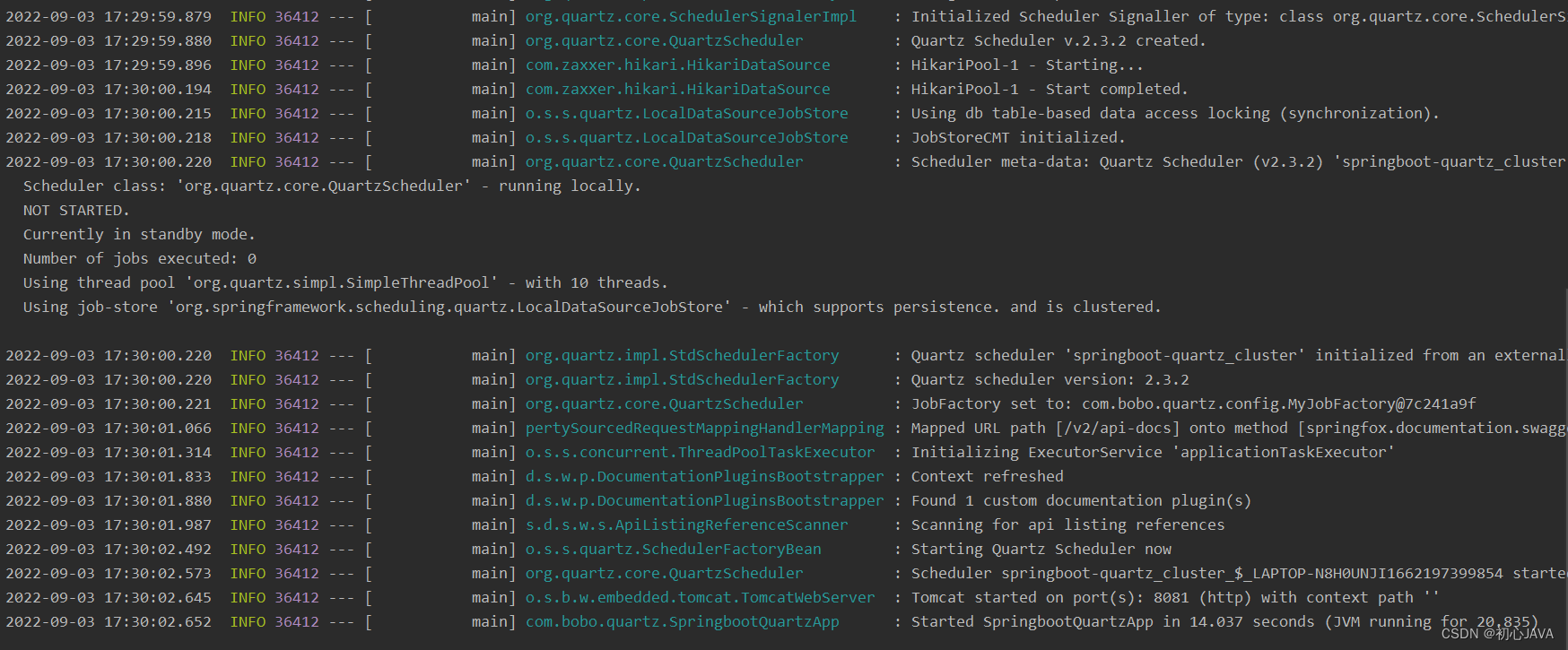This screenshot has width=1568, height=650.
Task: Click the 'JobStoreCMT initialized.' log message
Action: pyautogui.click(x=1018, y=138)
